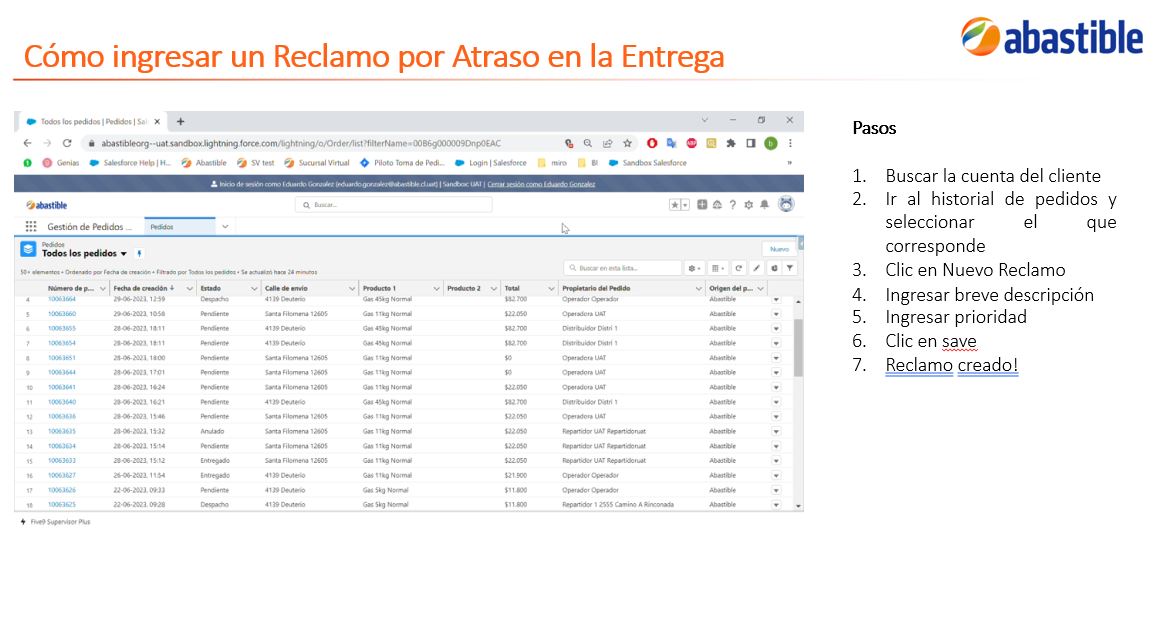Click the Buscar en esta lista field
The height and width of the screenshot is (644, 1173).
(622, 268)
